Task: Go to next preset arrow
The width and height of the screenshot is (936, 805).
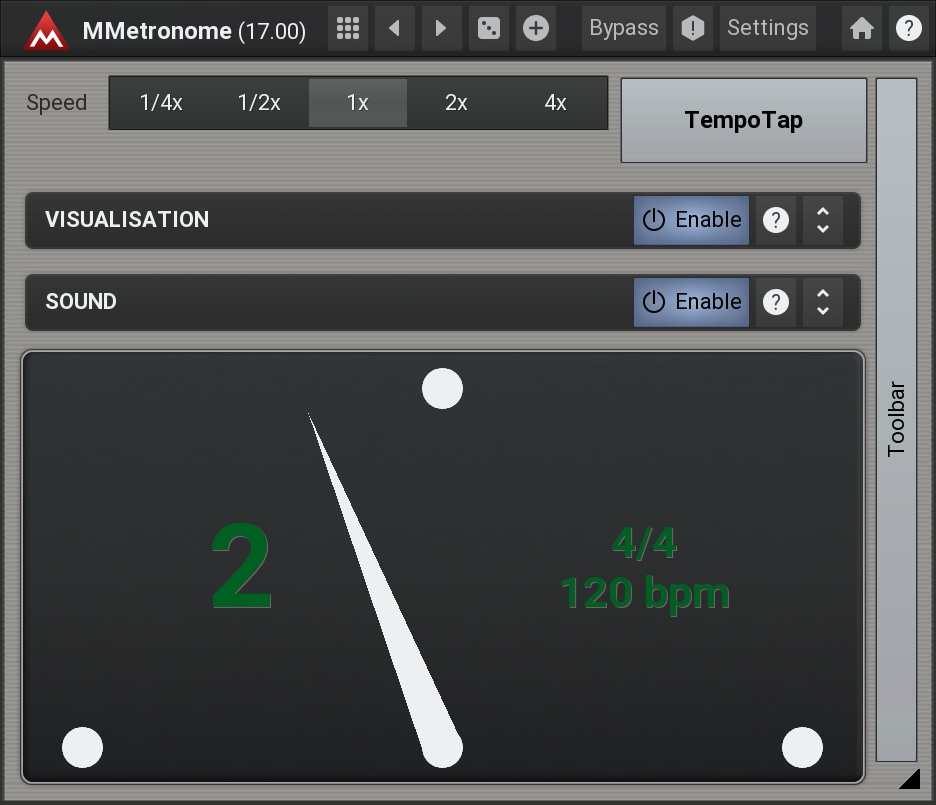Action: 441,29
